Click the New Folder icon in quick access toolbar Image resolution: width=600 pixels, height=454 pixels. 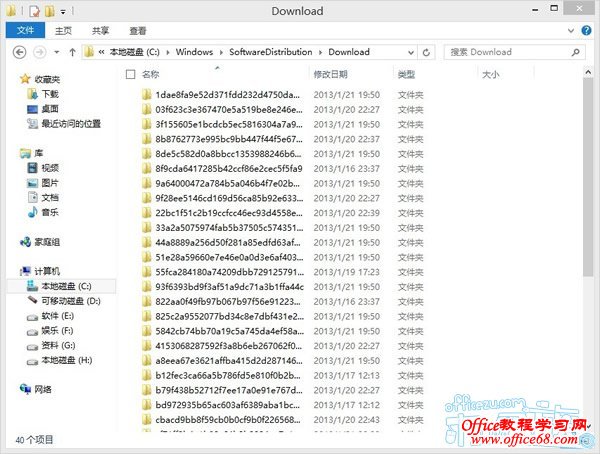[x=49, y=11]
